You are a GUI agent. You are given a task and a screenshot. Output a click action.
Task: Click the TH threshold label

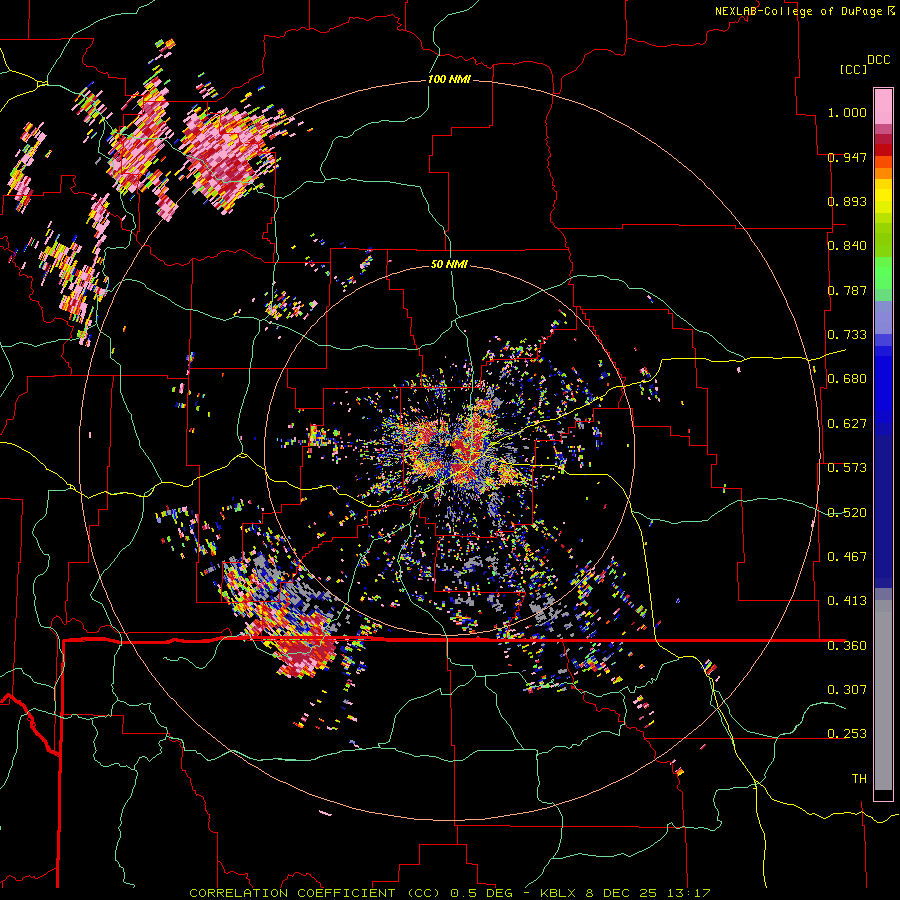click(859, 779)
